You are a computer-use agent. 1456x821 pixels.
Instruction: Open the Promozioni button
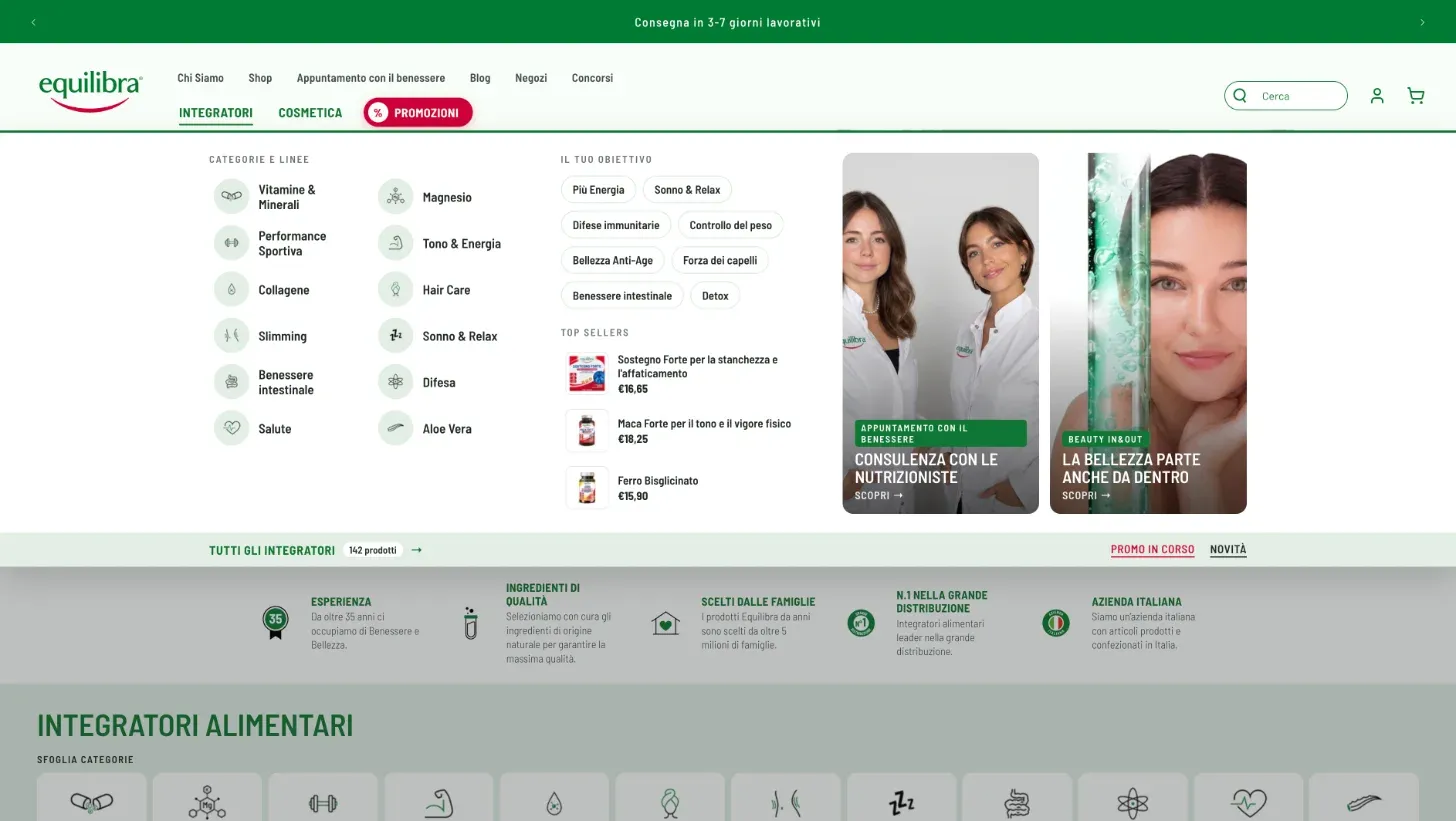point(418,113)
